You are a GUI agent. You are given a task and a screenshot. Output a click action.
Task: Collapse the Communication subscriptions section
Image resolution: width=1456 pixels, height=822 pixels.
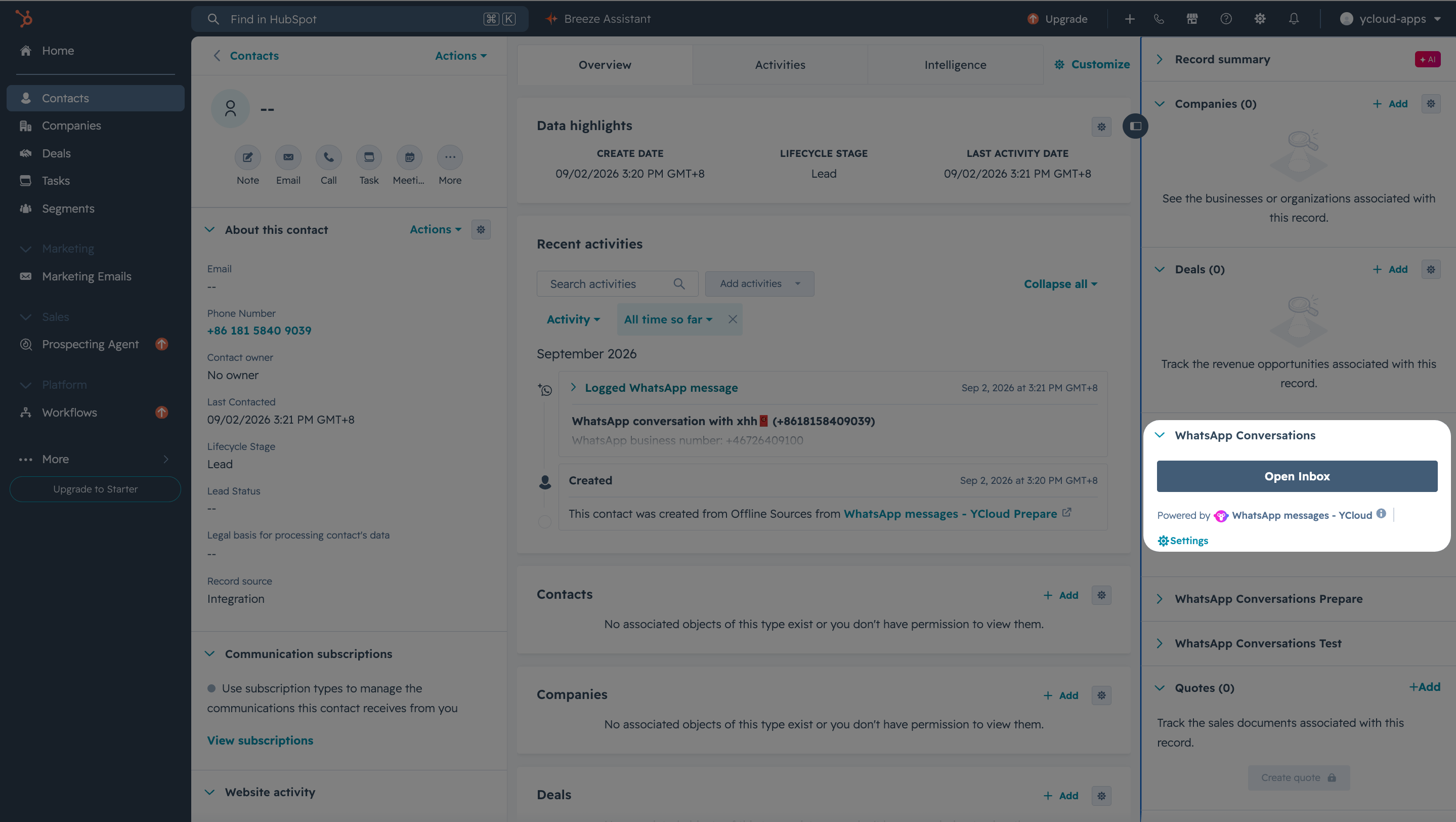[209, 653]
